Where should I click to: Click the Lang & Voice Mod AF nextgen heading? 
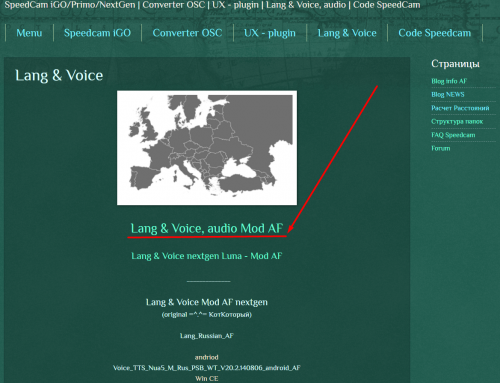tap(207, 302)
